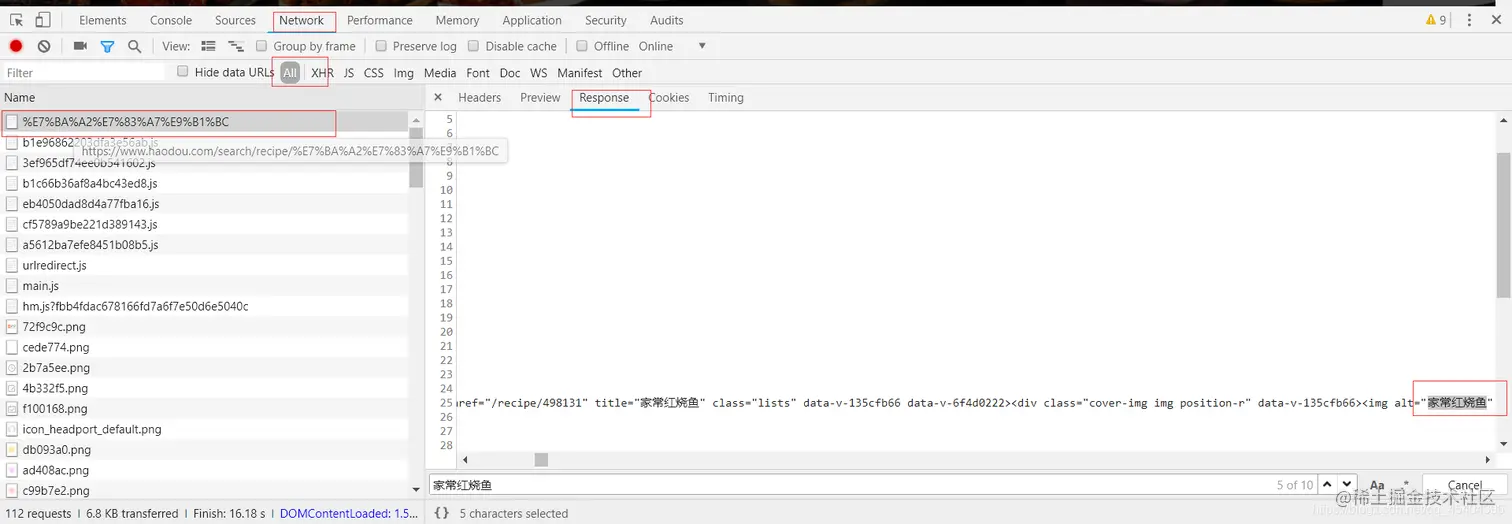Screen dimensions: 1512x524
Task: Click file icon of db093a0.png
Action: (12, 450)
